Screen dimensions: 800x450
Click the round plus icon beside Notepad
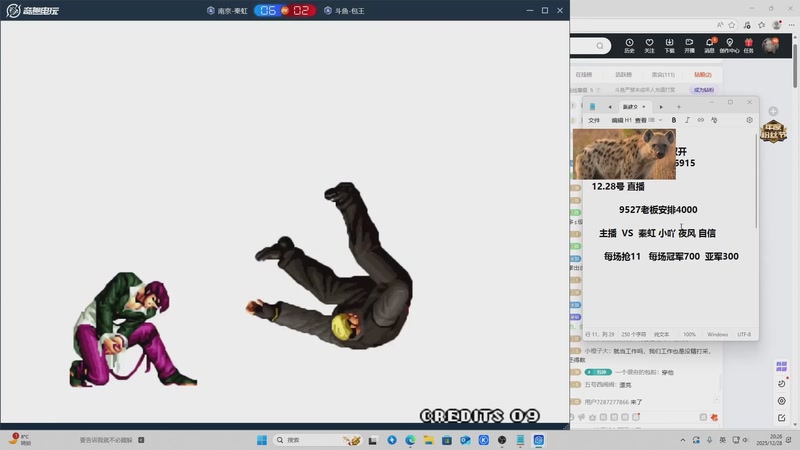[x=773, y=111]
